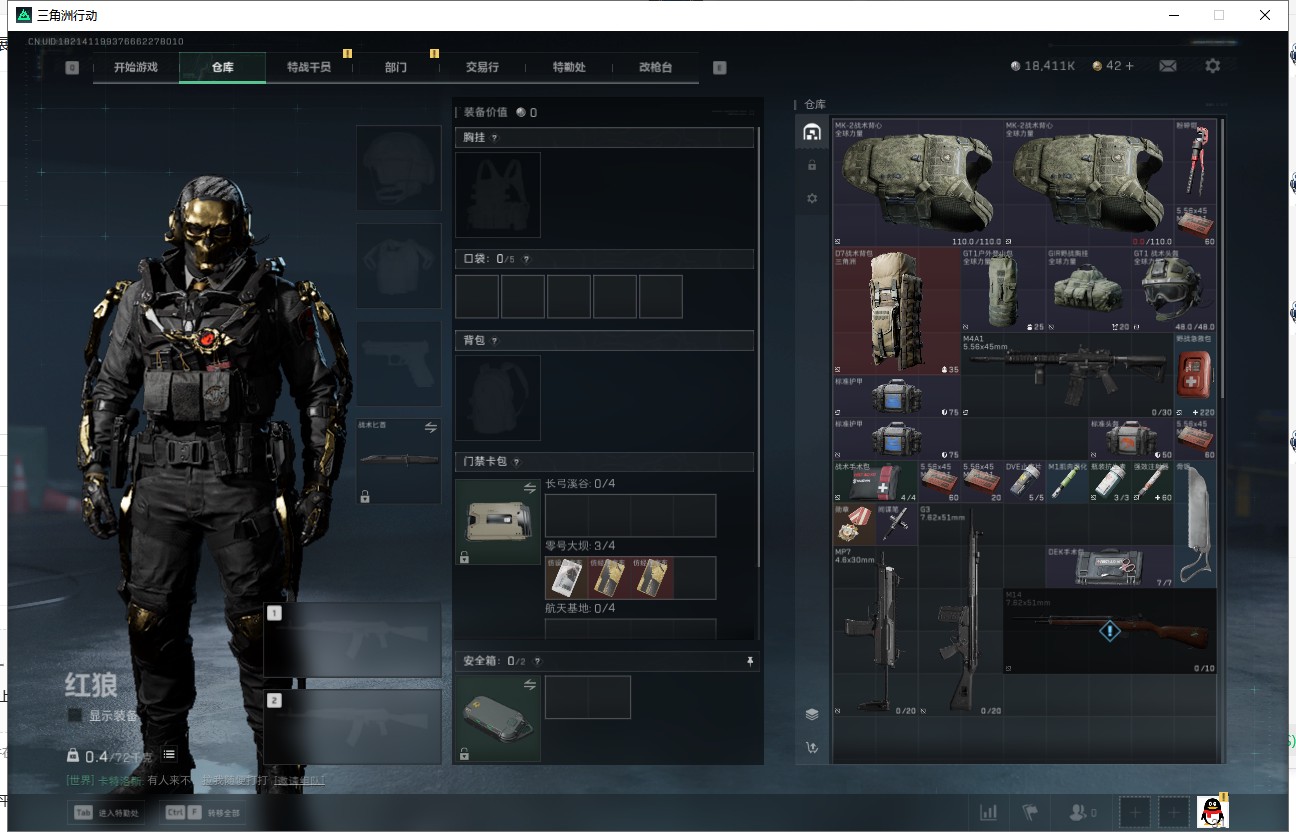Open help for 背包 section

(494, 341)
